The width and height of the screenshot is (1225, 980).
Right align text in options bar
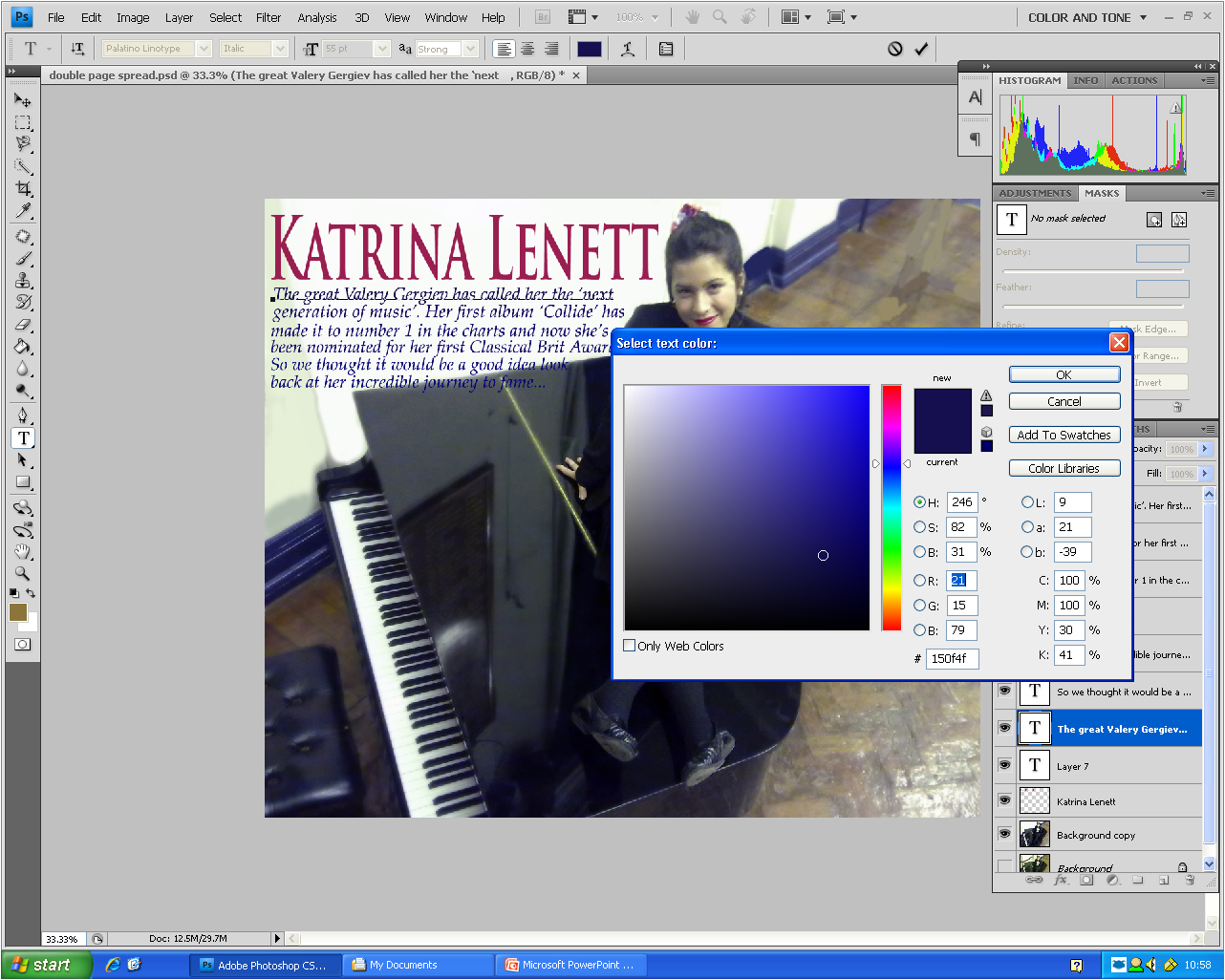(x=551, y=49)
